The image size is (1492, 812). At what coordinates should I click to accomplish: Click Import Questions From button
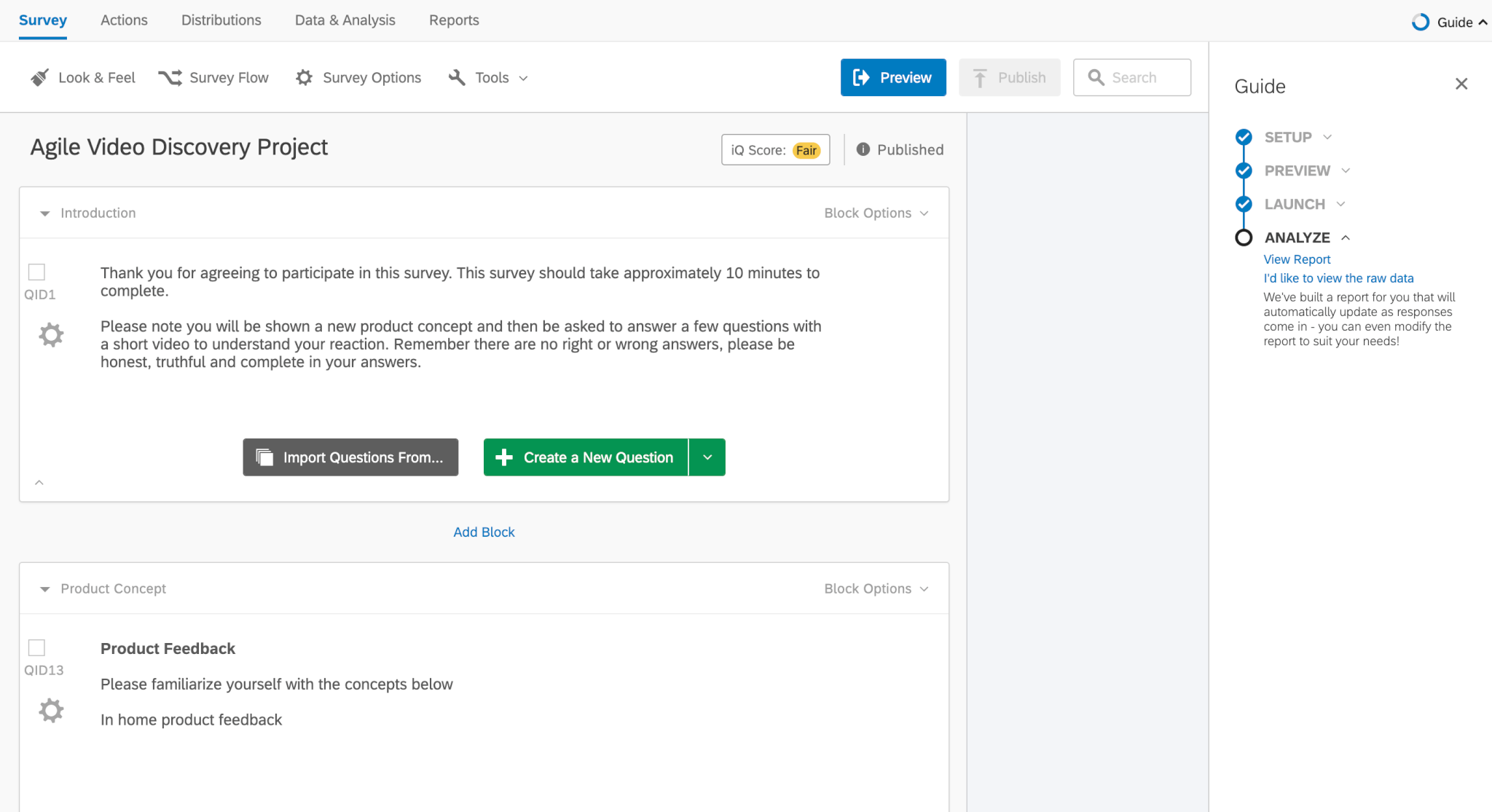tap(350, 457)
